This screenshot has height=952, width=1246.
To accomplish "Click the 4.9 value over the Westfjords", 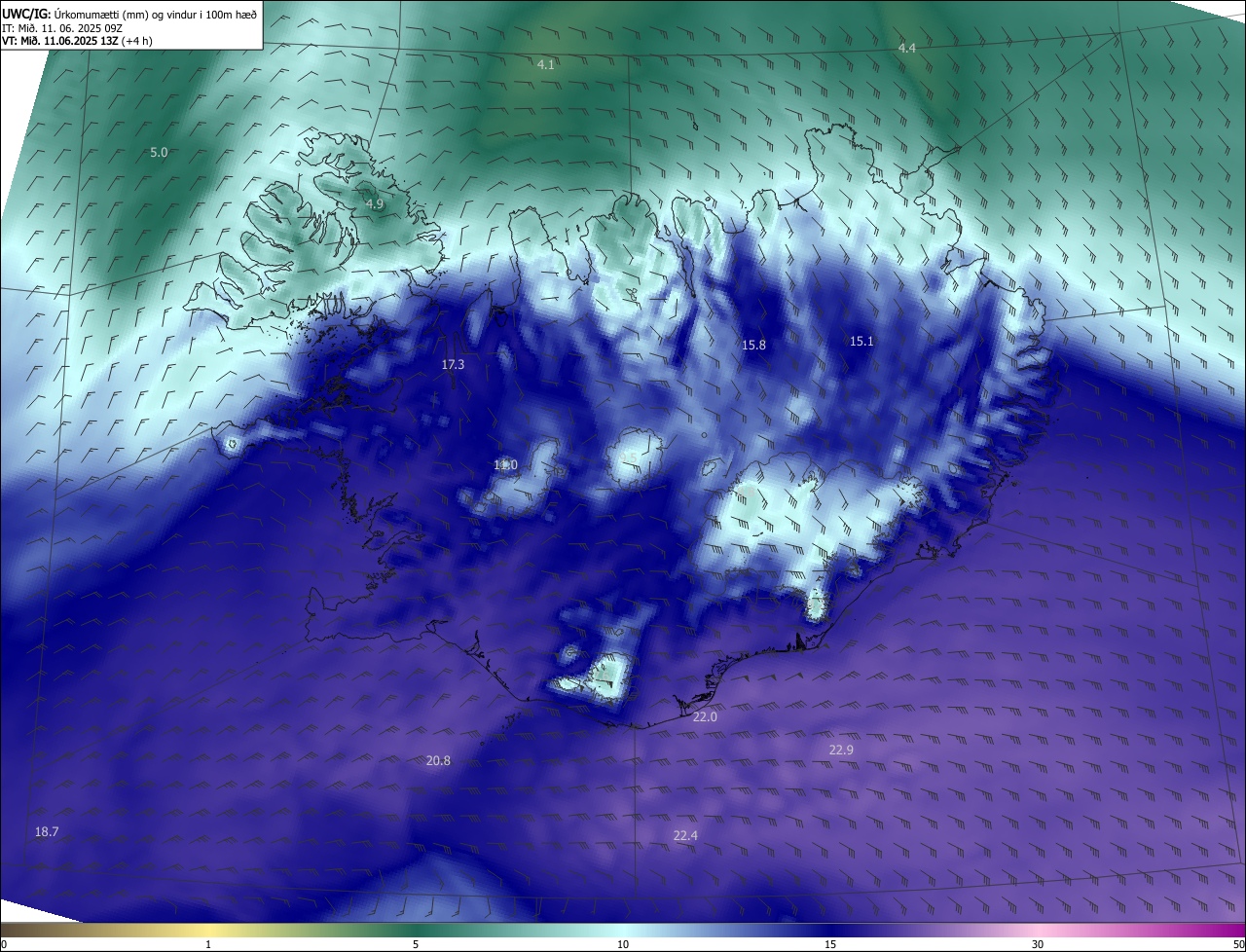I will click(x=375, y=204).
